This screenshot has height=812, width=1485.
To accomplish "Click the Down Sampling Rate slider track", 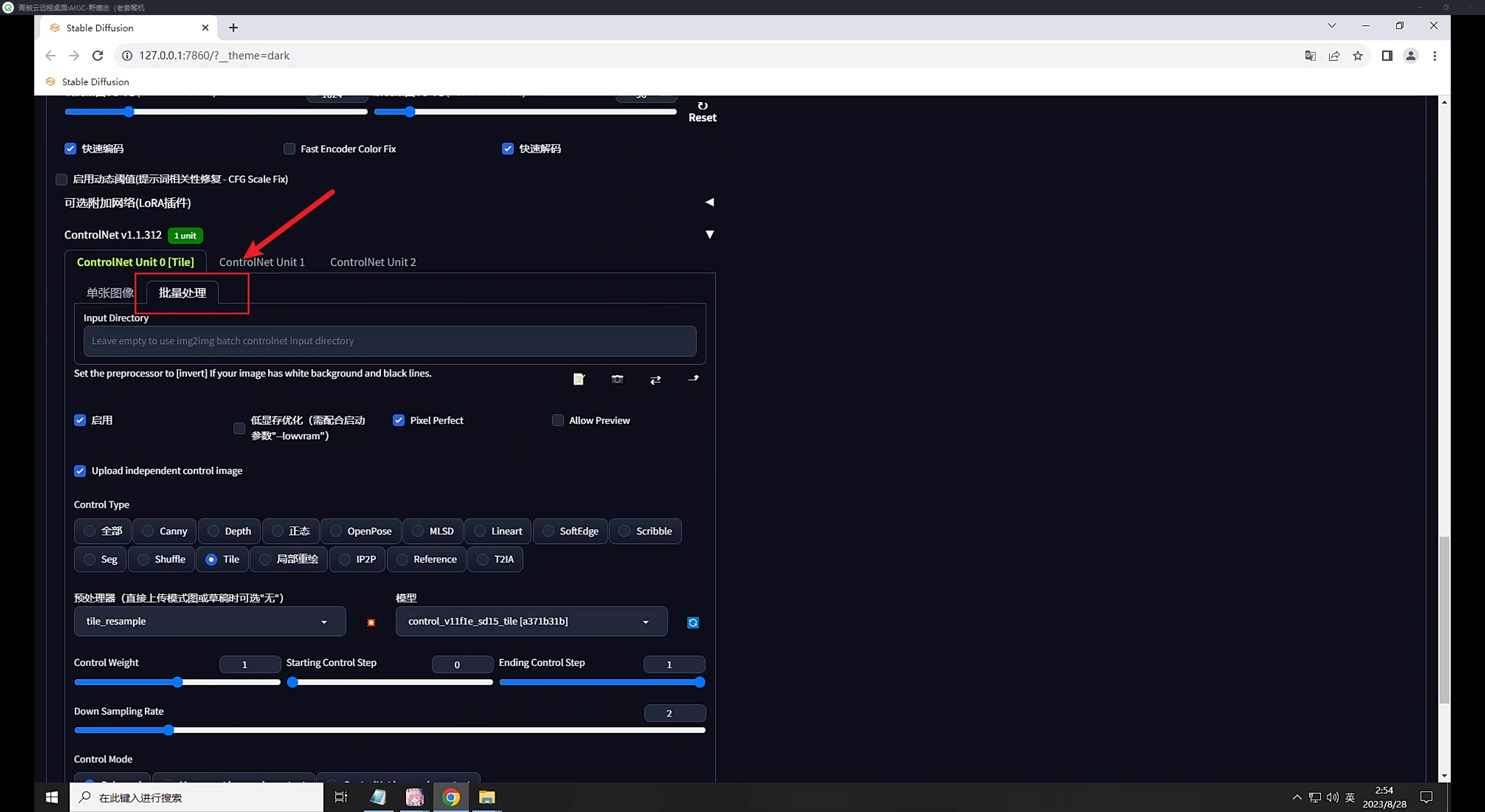I will tap(406, 730).
